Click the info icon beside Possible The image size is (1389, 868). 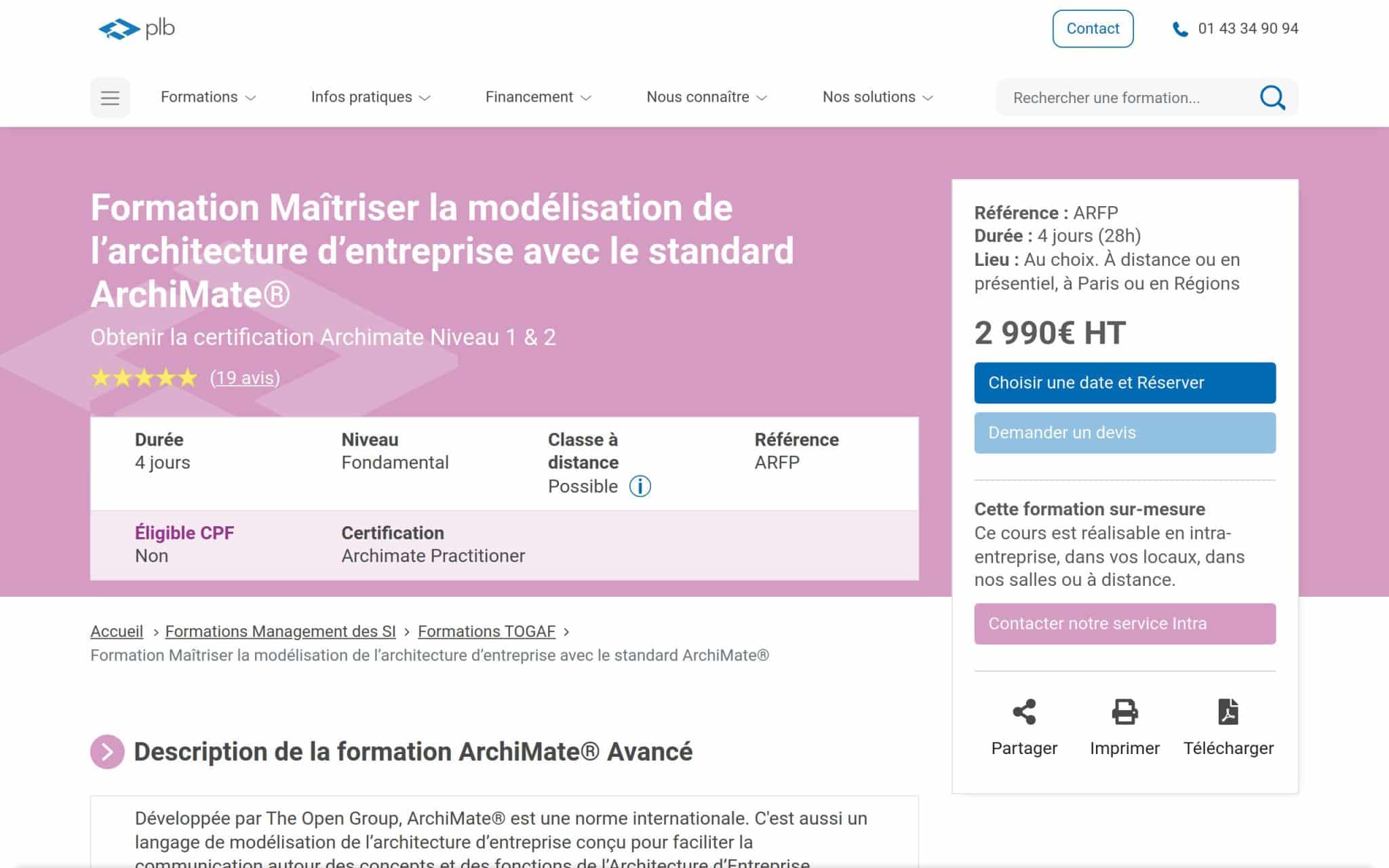click(640, 486)
